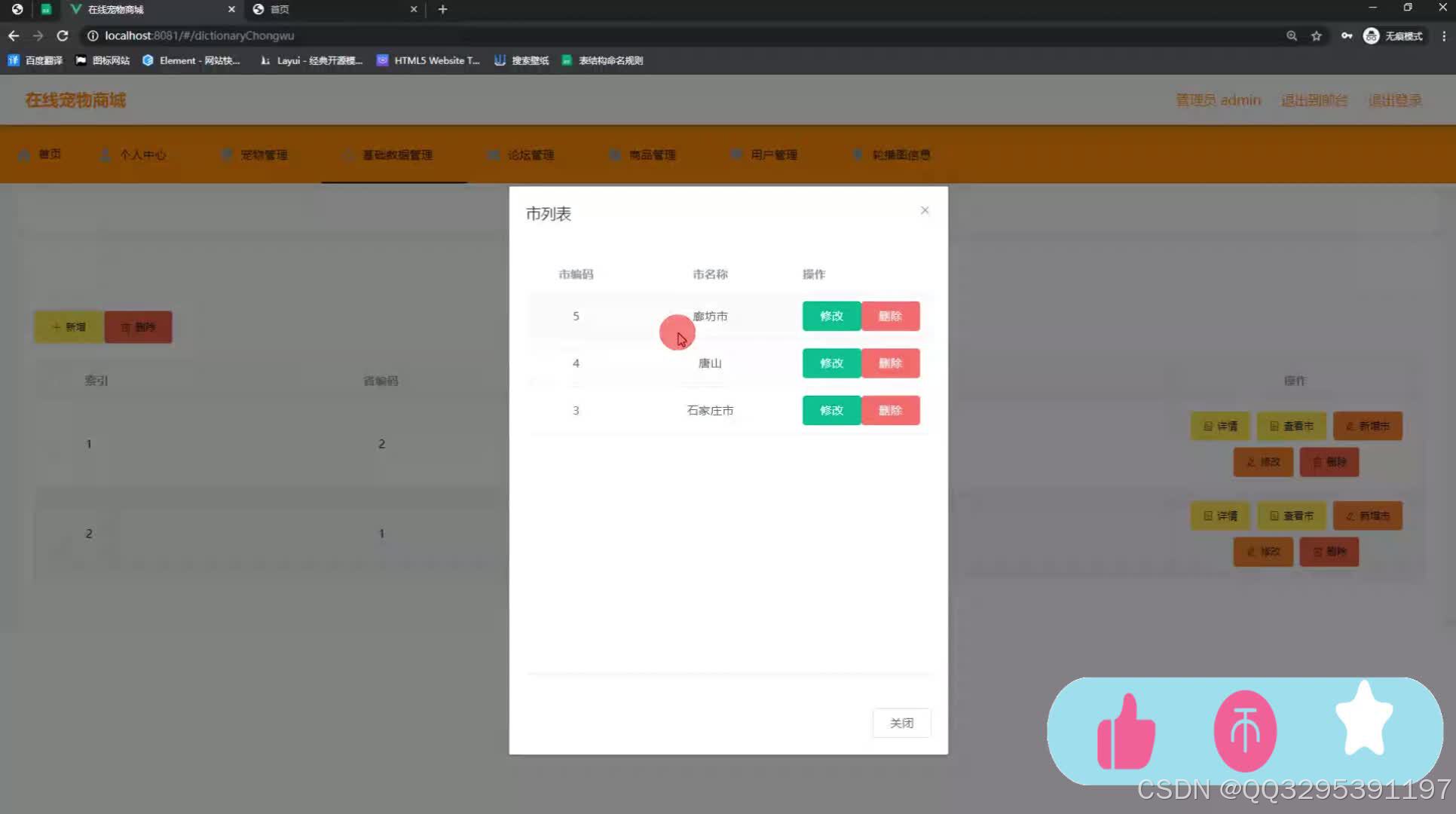Open the 搜索壁纸 bookmark
1456x814 pixels.
click(522, 60)
